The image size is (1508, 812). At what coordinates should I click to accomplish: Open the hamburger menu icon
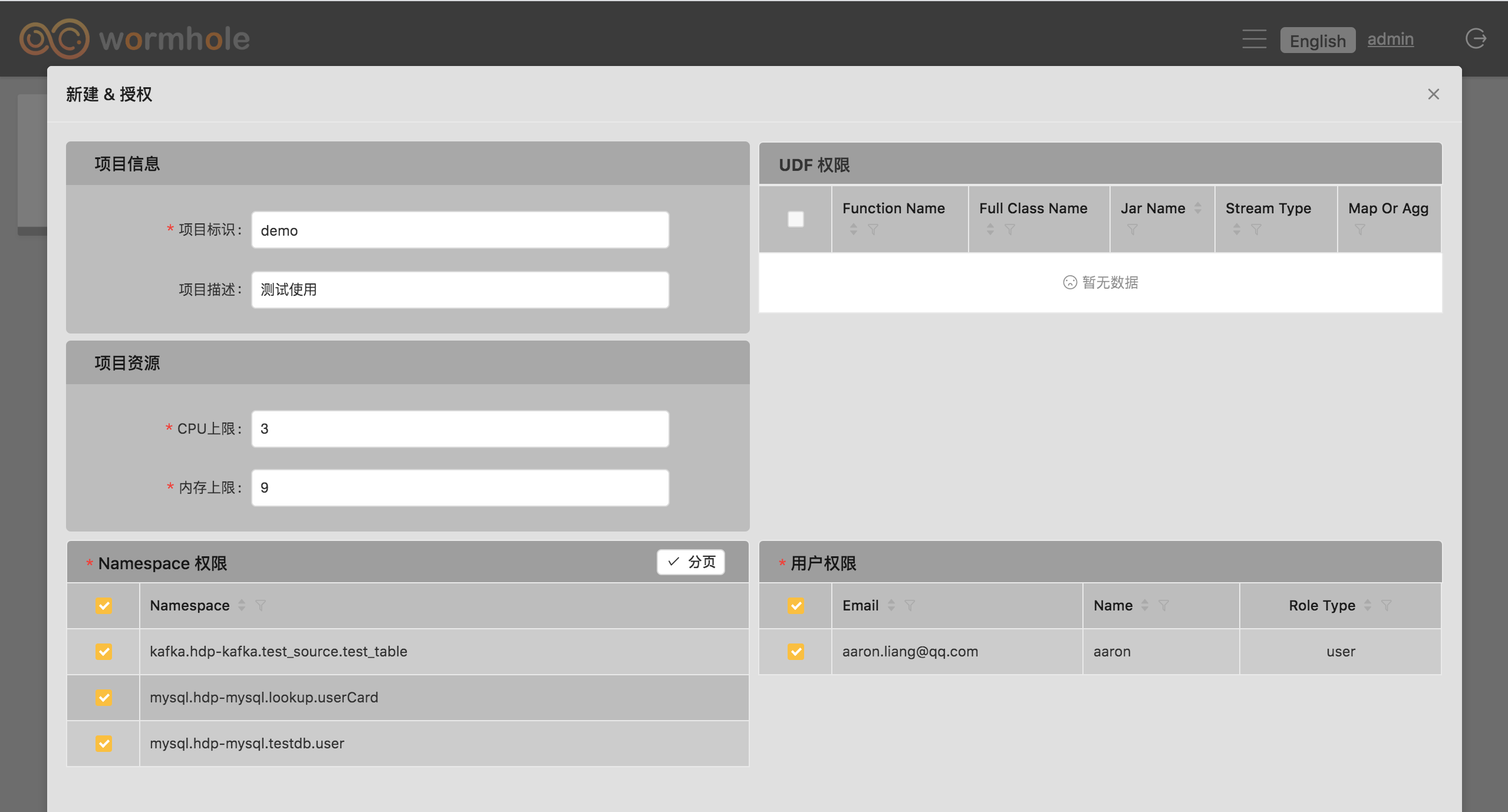[x=1254, y=39]
